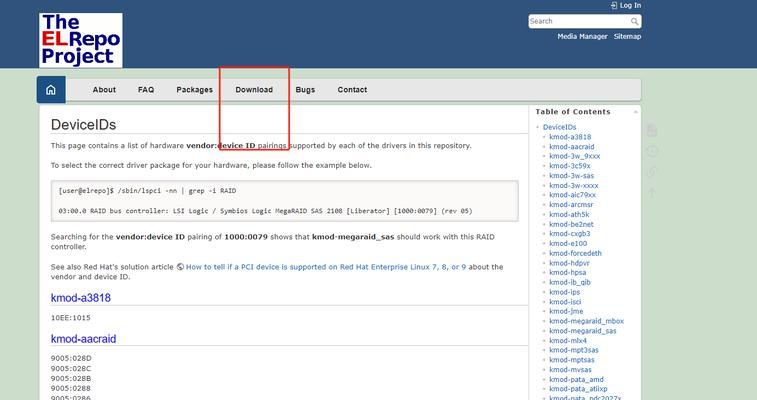Click the device ID 9005:028D
This screenshot has width=757, height=400.
pyautogui.click(x=71, y=359)
